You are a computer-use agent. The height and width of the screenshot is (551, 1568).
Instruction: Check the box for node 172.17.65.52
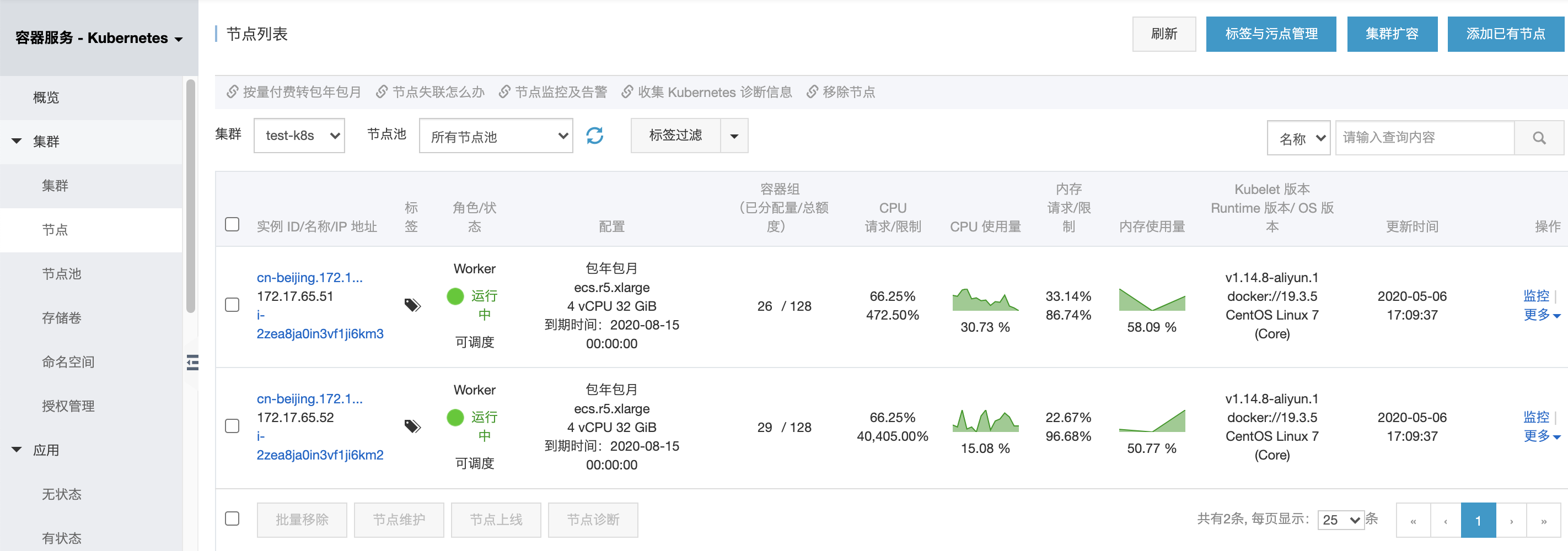232,426
